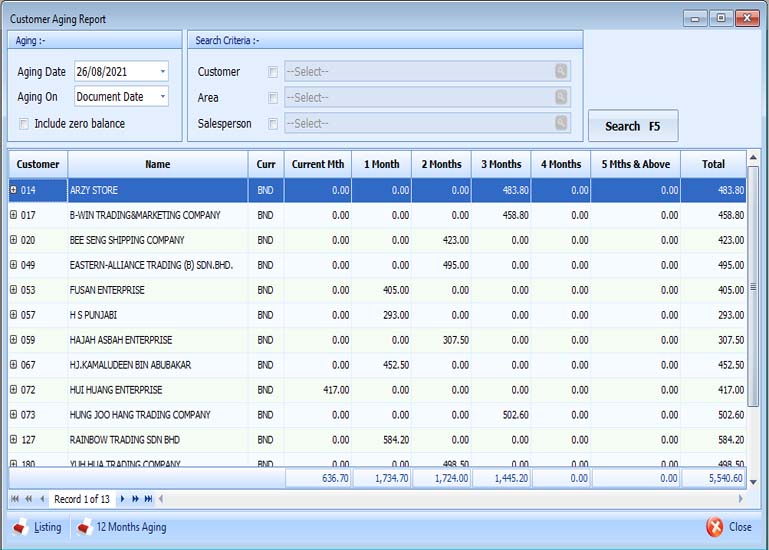Open the 12 Months Aging link

[131, 527]
